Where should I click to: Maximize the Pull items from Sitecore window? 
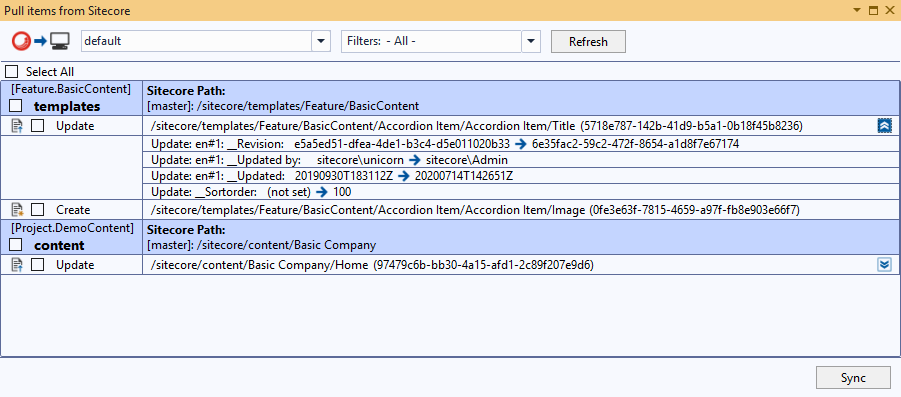[x=873, y=10]
